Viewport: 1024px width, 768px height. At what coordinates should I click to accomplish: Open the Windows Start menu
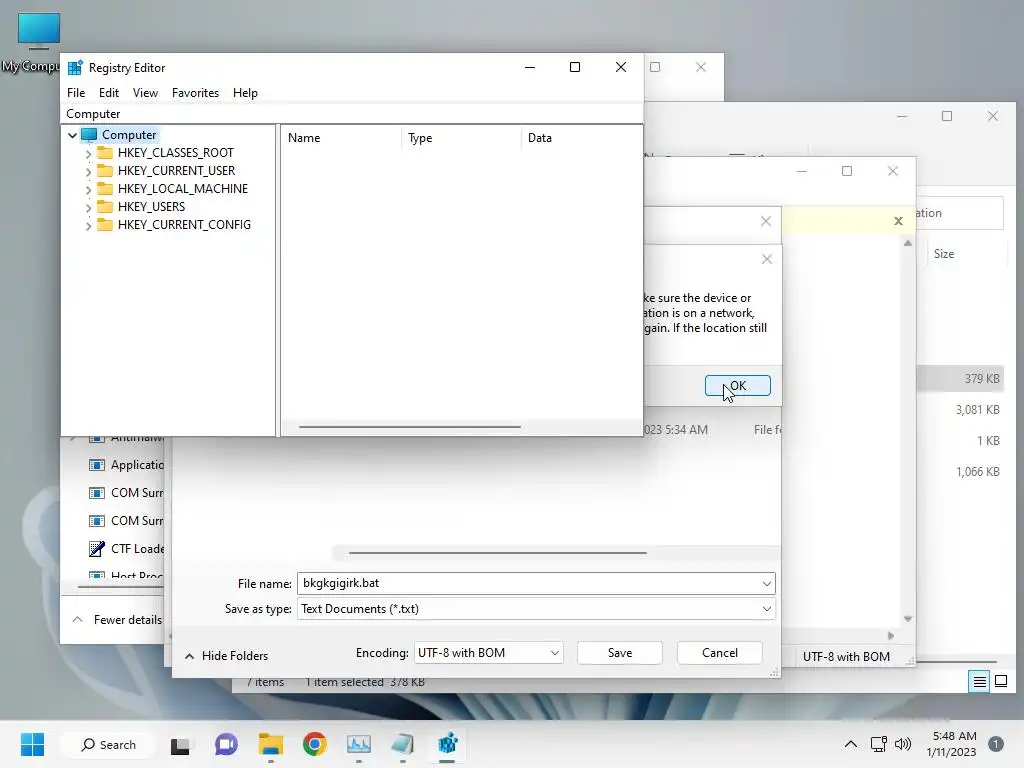click(x=32, y=744)
